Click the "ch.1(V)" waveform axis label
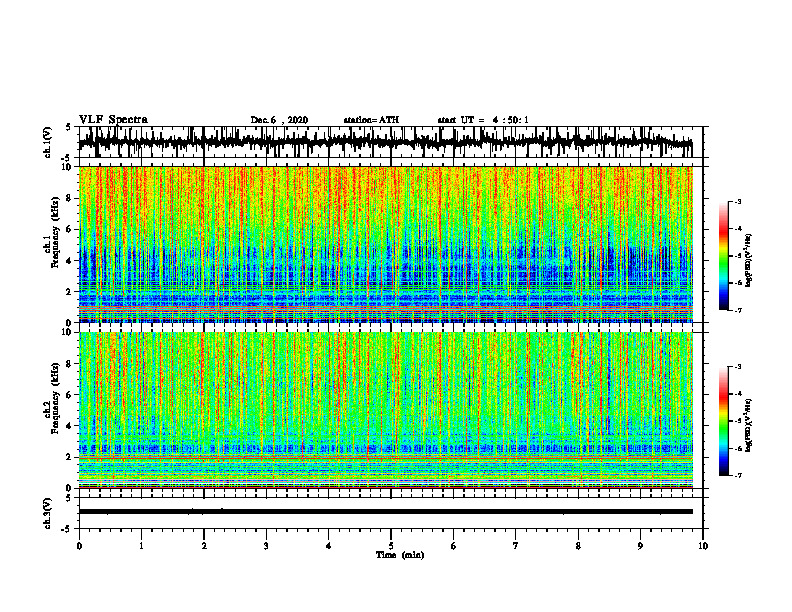The height and width of the screenshot is (612, 792). 48,142
